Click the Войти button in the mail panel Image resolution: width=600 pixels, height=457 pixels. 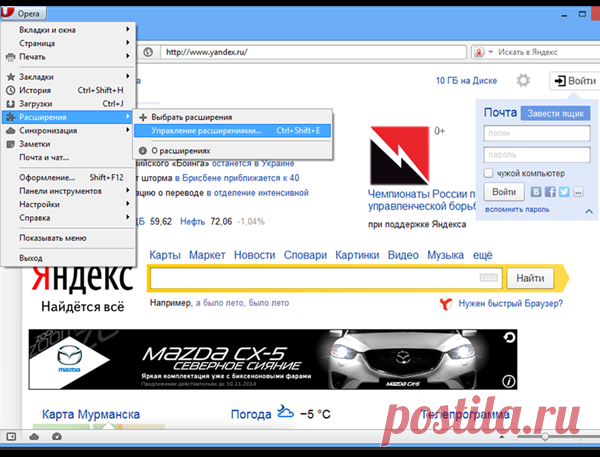click(504, 192)
